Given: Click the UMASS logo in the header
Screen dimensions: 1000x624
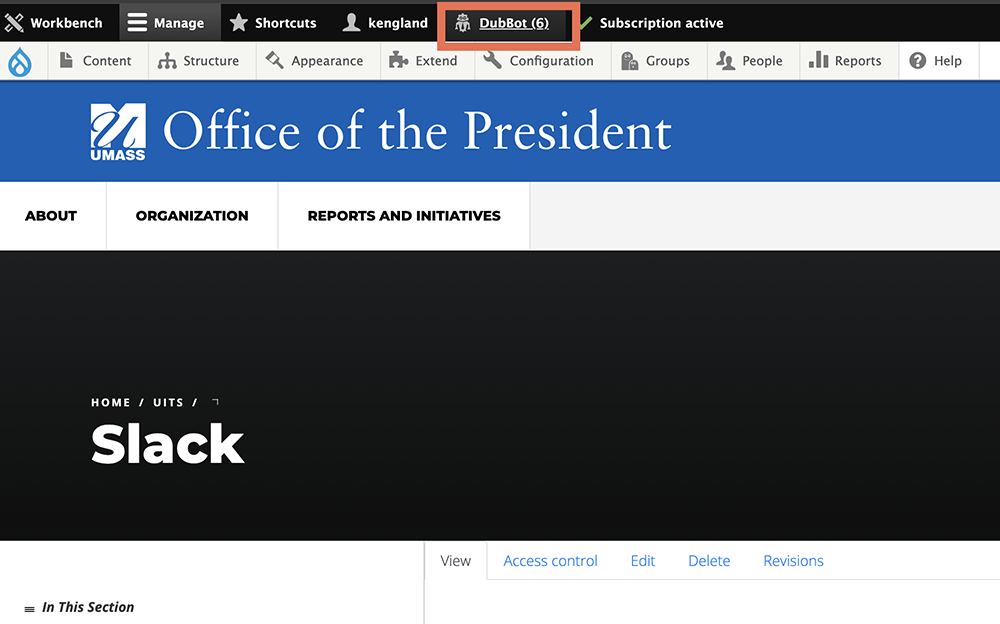Looking at the screenshot, I should coord(117,131).
